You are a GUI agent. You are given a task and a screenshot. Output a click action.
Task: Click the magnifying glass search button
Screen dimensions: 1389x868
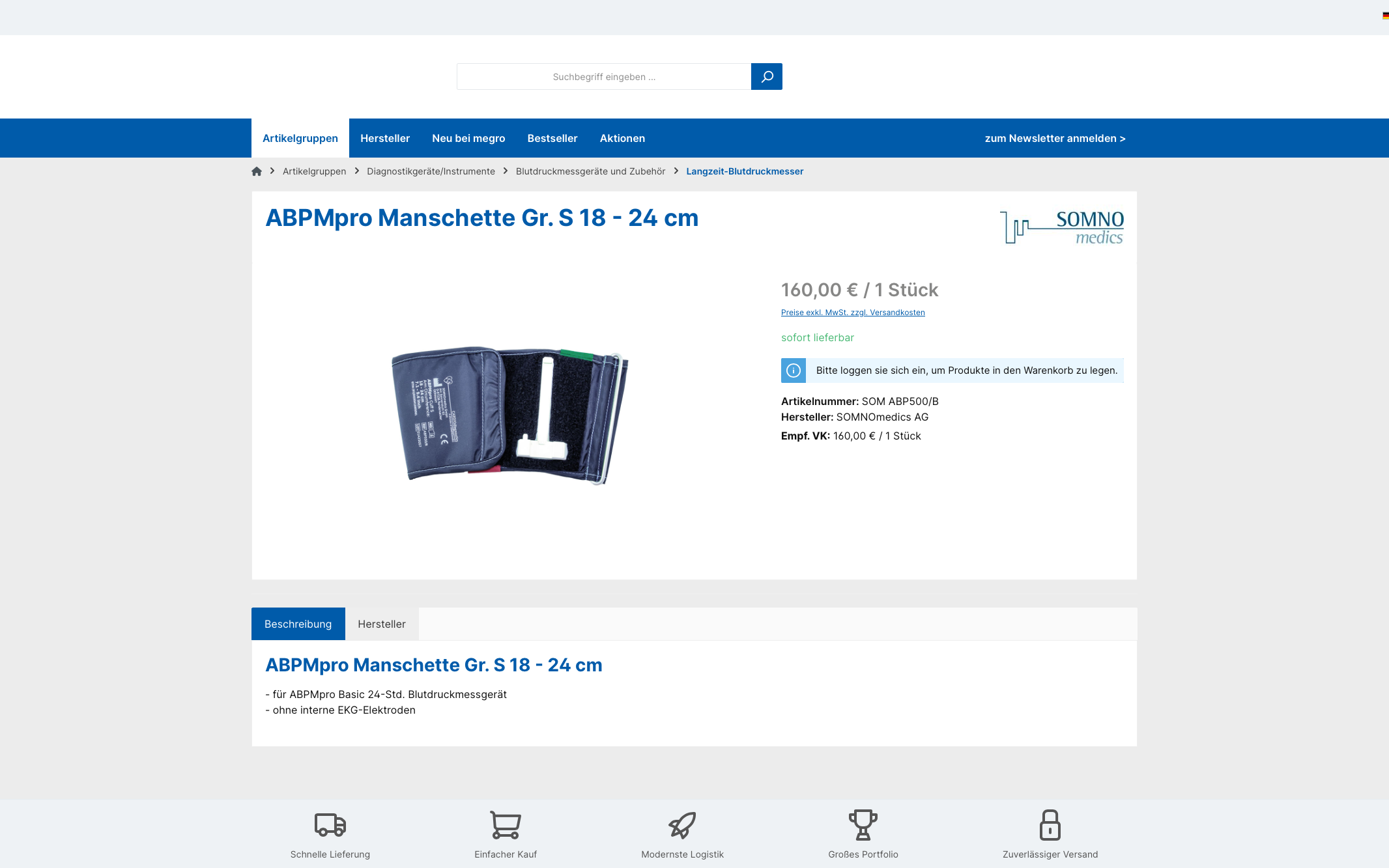point(766,77)
